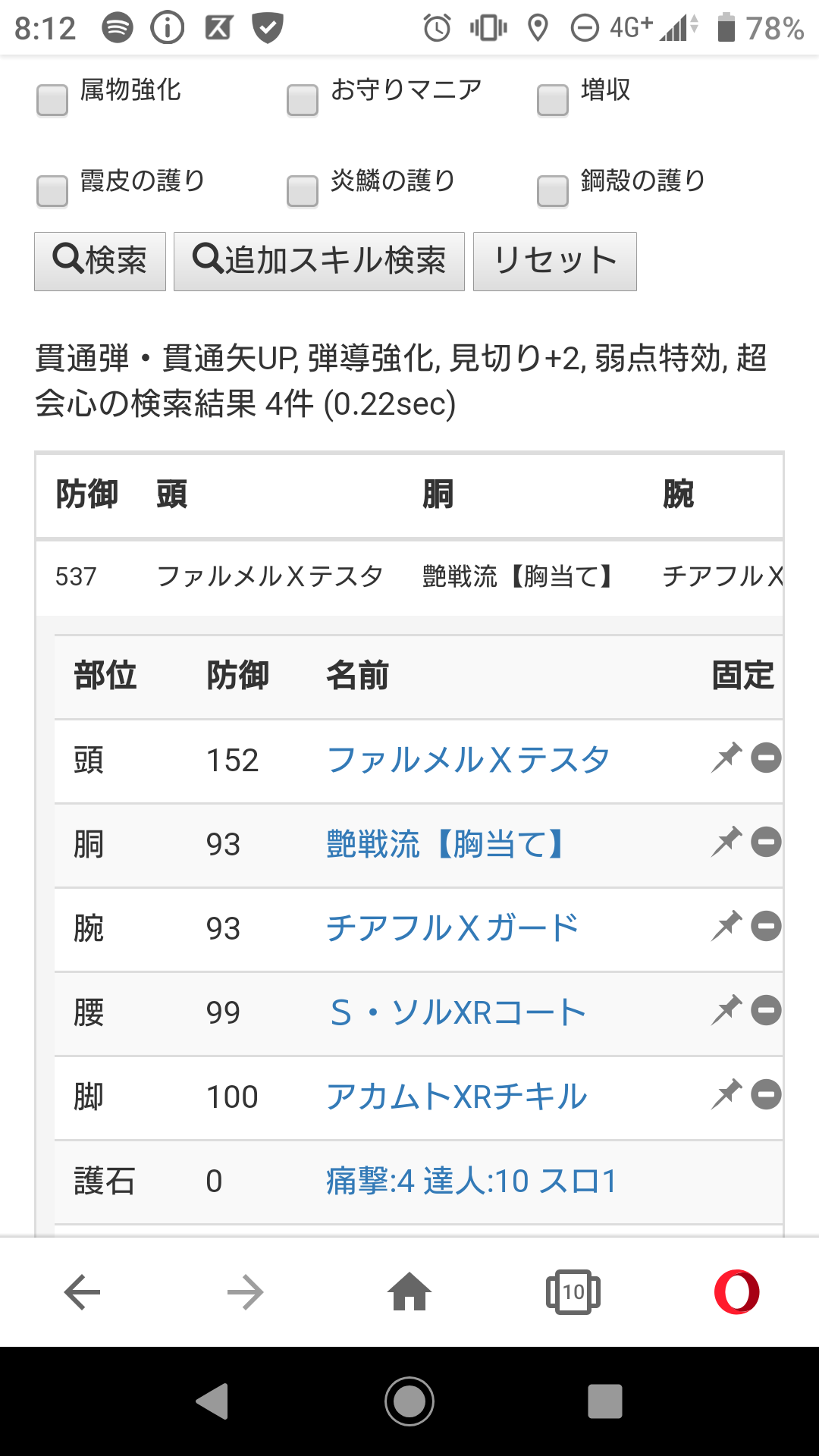Exclude 艶戦流【胸当て】 with minus icon
Screen dimensions: 819x1456
(766, 843)
